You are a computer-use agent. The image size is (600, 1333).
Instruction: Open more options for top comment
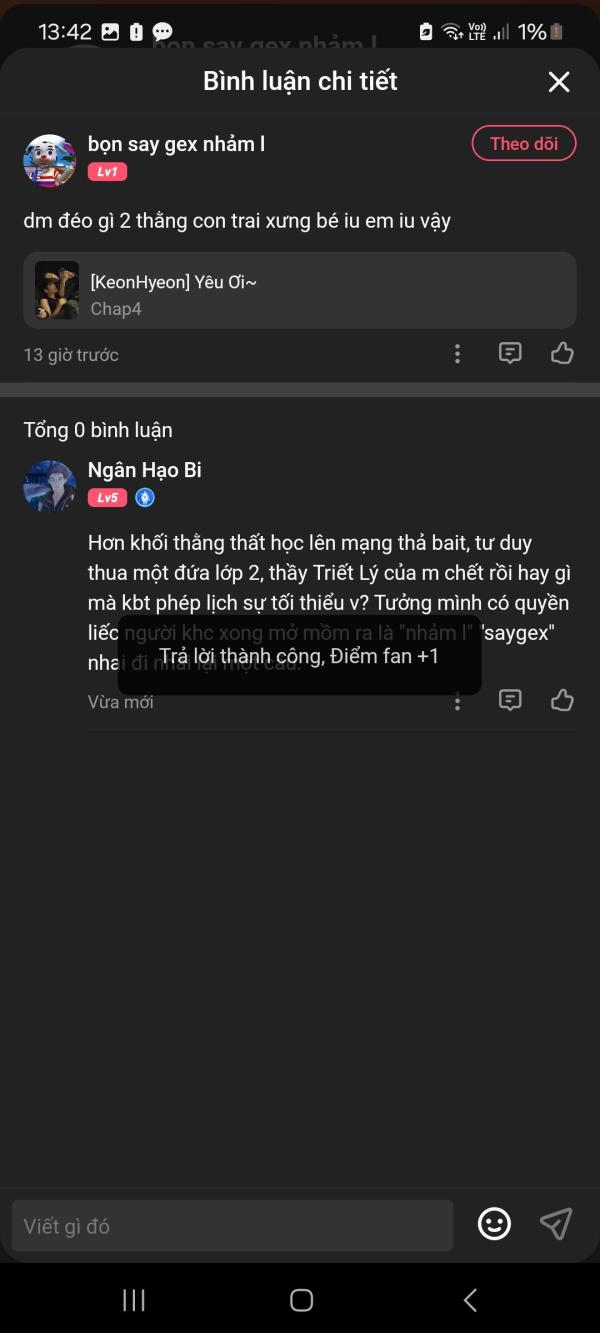coord(457,353)
